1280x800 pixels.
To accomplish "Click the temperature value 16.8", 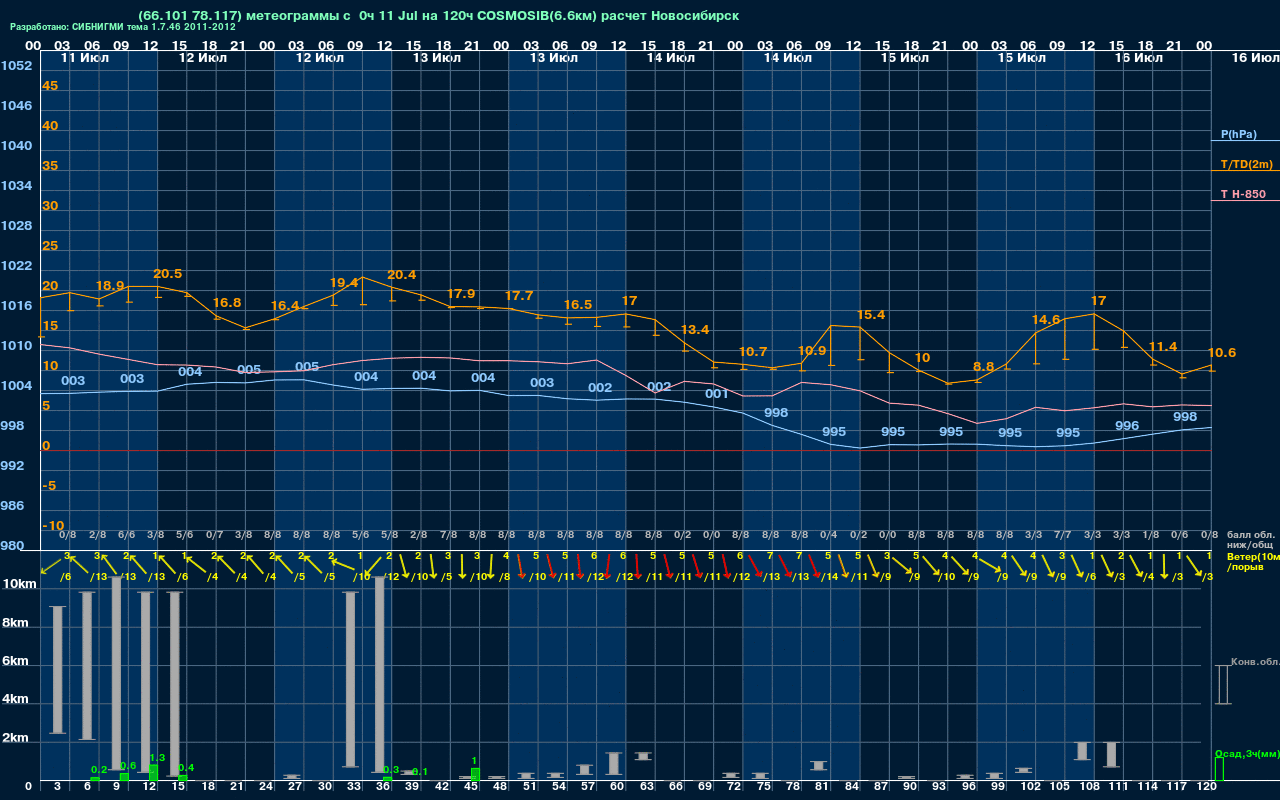I will (x=227, y=303).
